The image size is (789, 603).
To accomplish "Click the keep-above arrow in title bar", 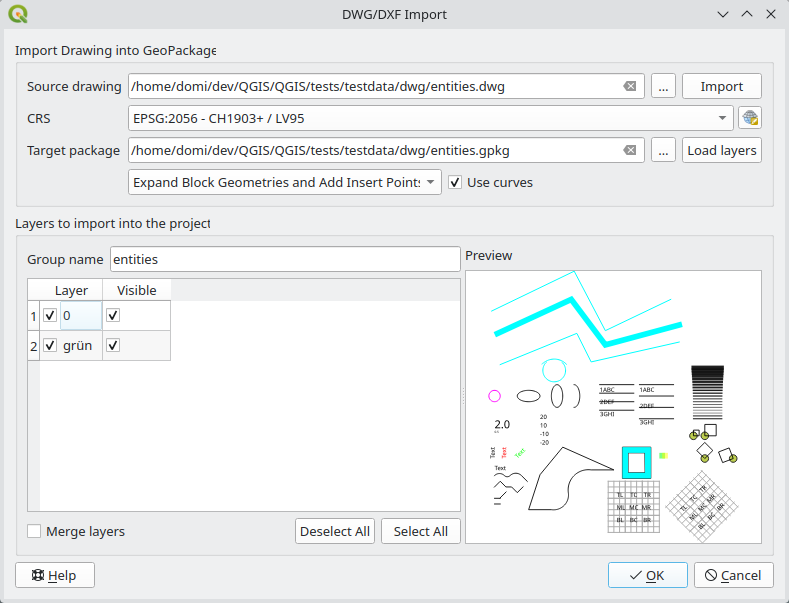I will tap(746, 14).
